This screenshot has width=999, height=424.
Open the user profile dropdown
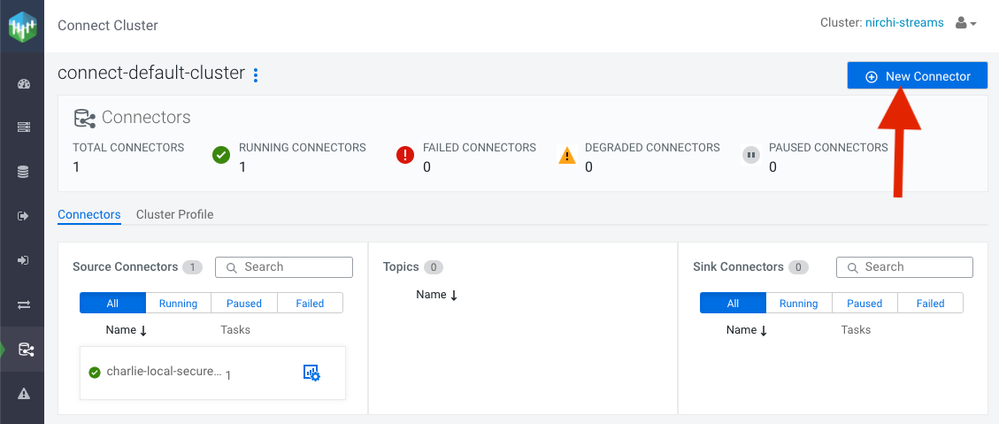coord(966,24)
